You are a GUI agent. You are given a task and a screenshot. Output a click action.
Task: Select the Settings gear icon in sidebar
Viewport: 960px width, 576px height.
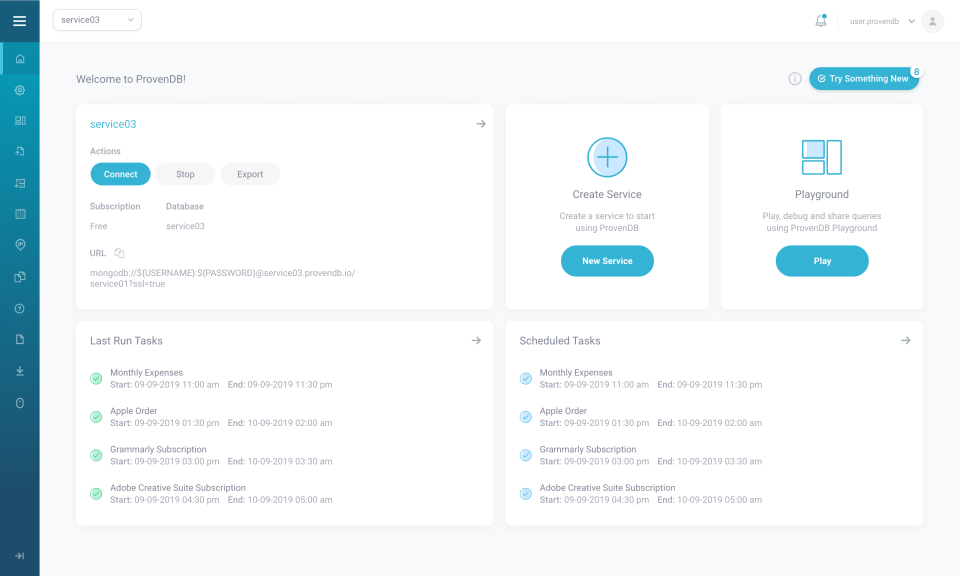[x=20, y=90]
